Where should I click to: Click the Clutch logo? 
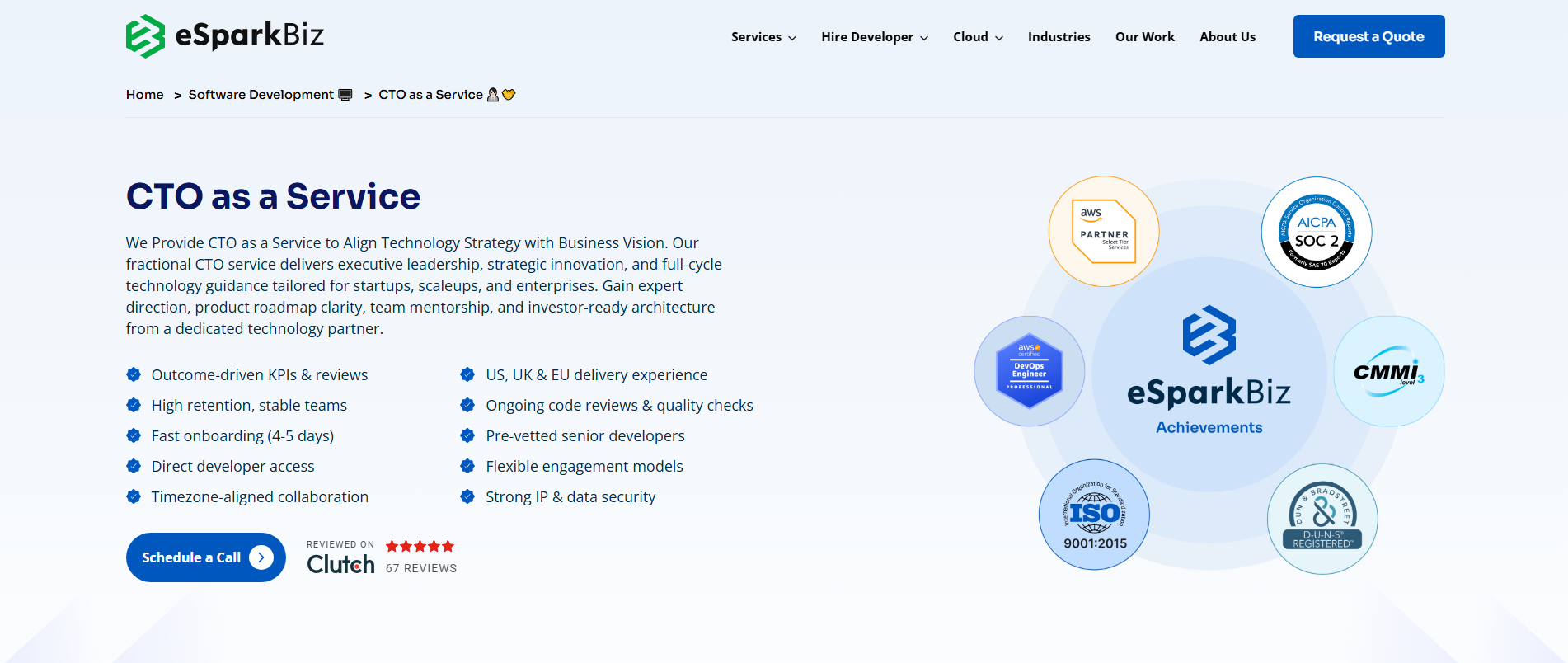[340, 565]
